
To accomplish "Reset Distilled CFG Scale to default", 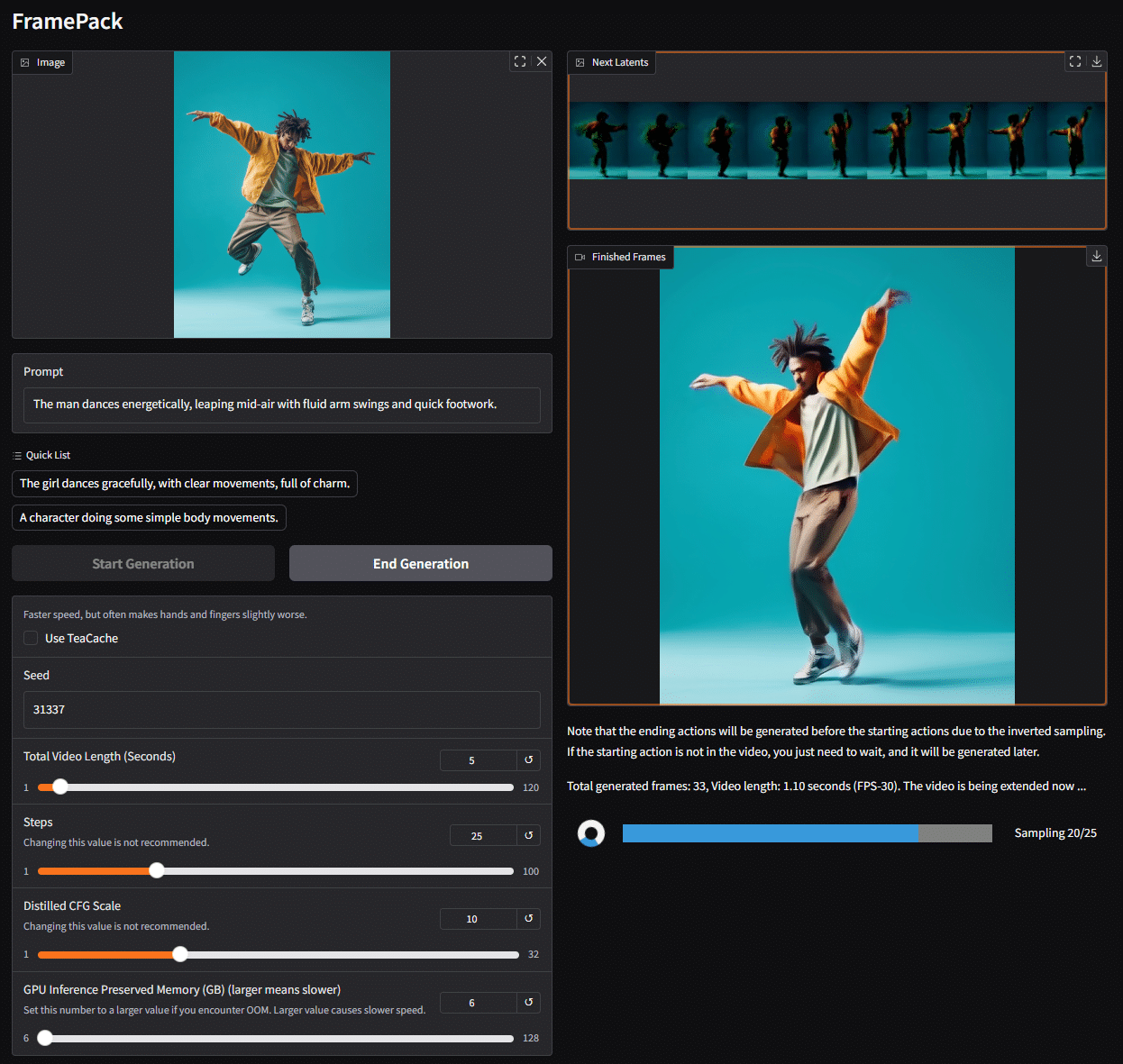I will click(528, 918).
